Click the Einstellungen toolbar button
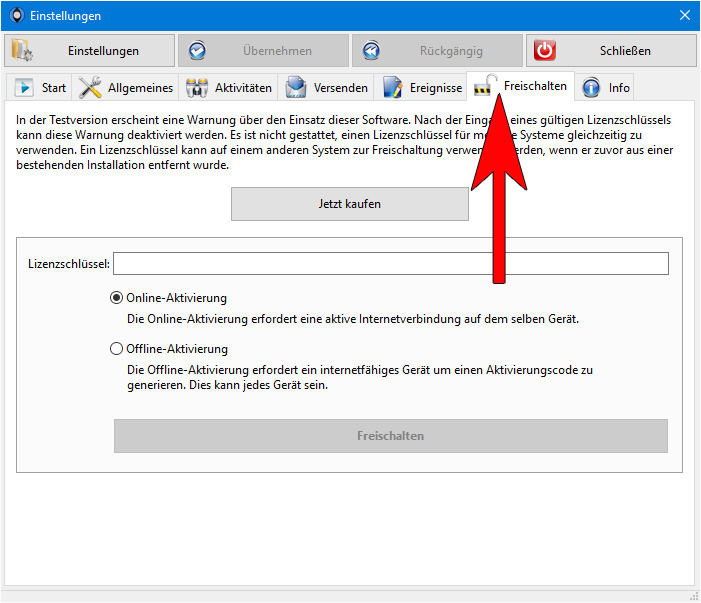 (89, 51)
